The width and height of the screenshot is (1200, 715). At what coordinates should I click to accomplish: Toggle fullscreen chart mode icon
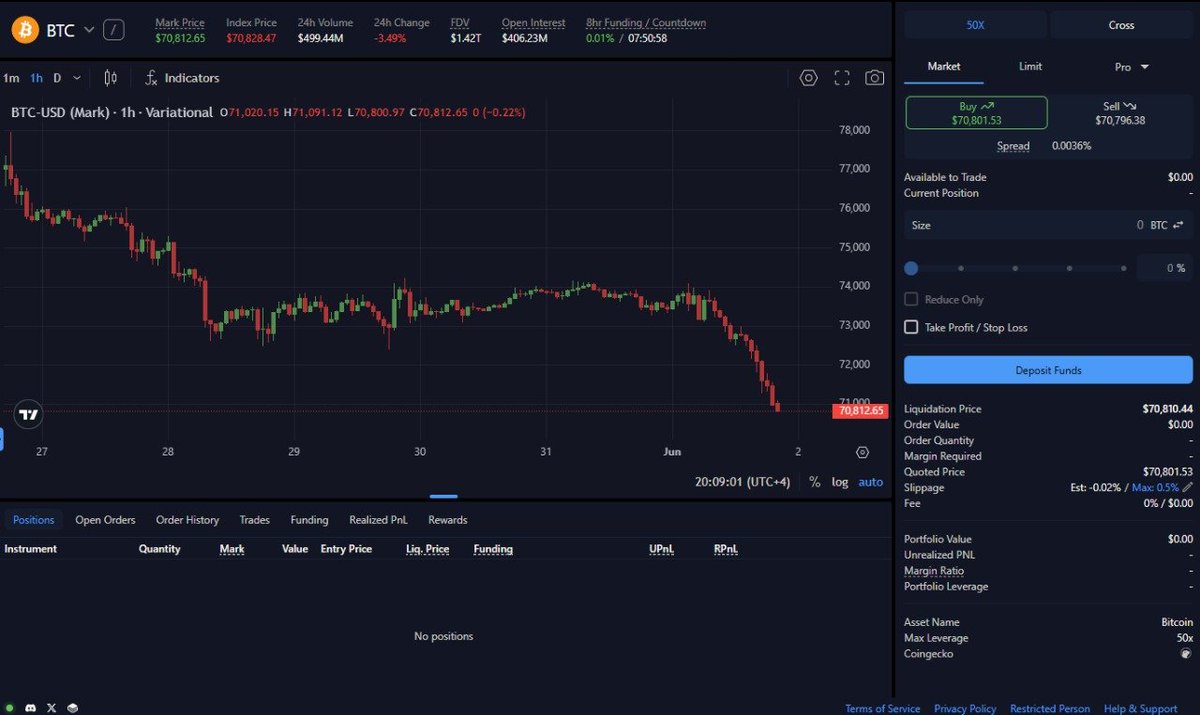(x=842, y=78)
